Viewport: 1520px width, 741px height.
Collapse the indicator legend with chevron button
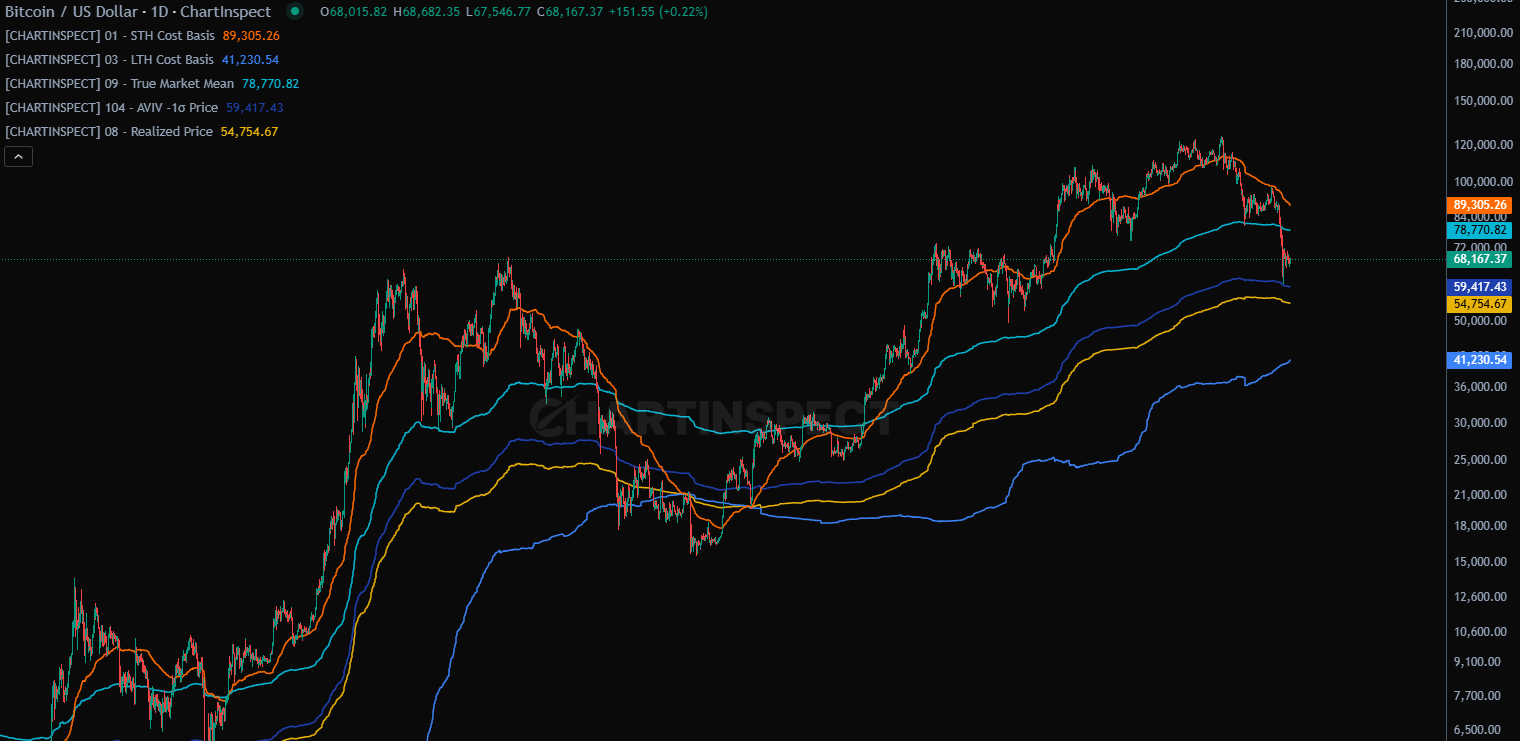click(x=18, y=156)
